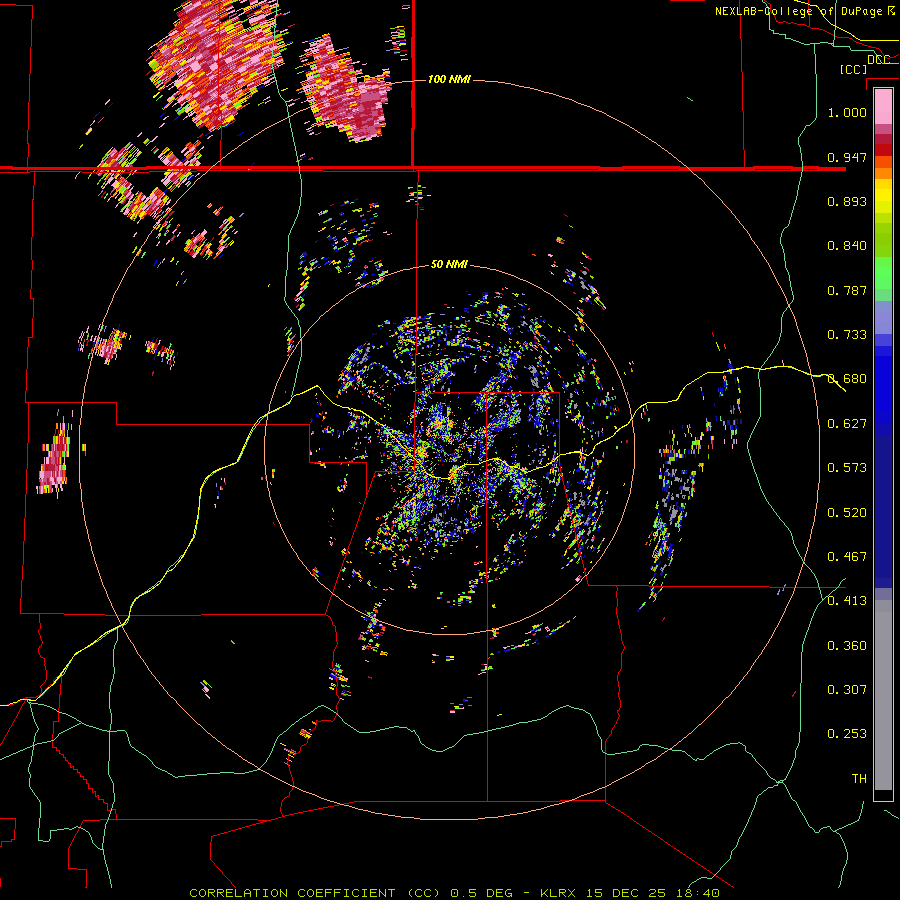Click the dark blue segment of the color bar

(883, 511)
